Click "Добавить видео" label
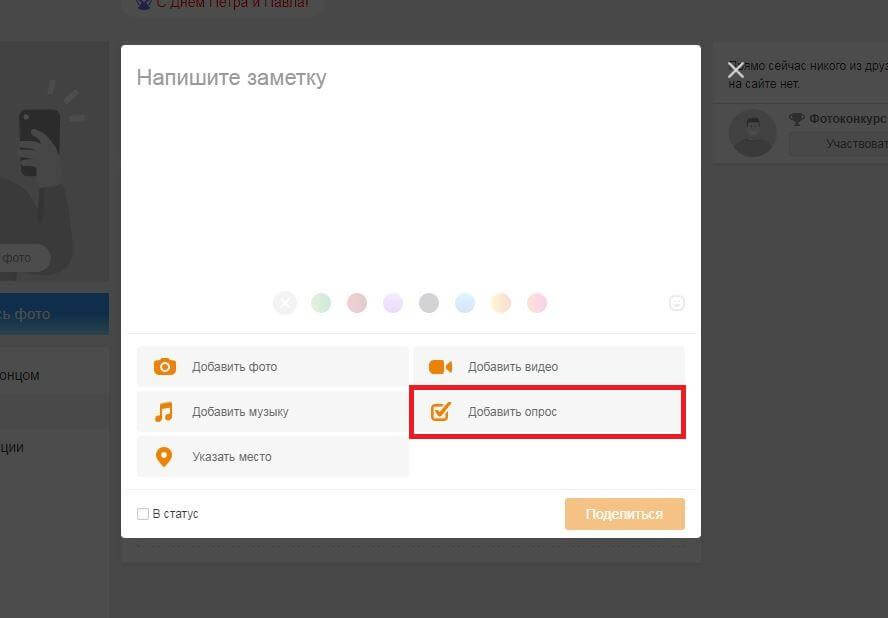Image resolution: width=888 pixels, height=618 pixels. click(513, 367)
